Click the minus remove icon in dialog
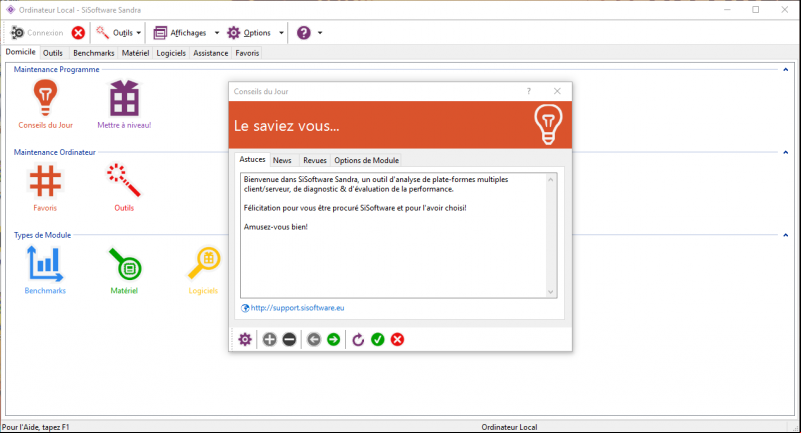This screenshot has height=433, width=801. pos(289,340)
